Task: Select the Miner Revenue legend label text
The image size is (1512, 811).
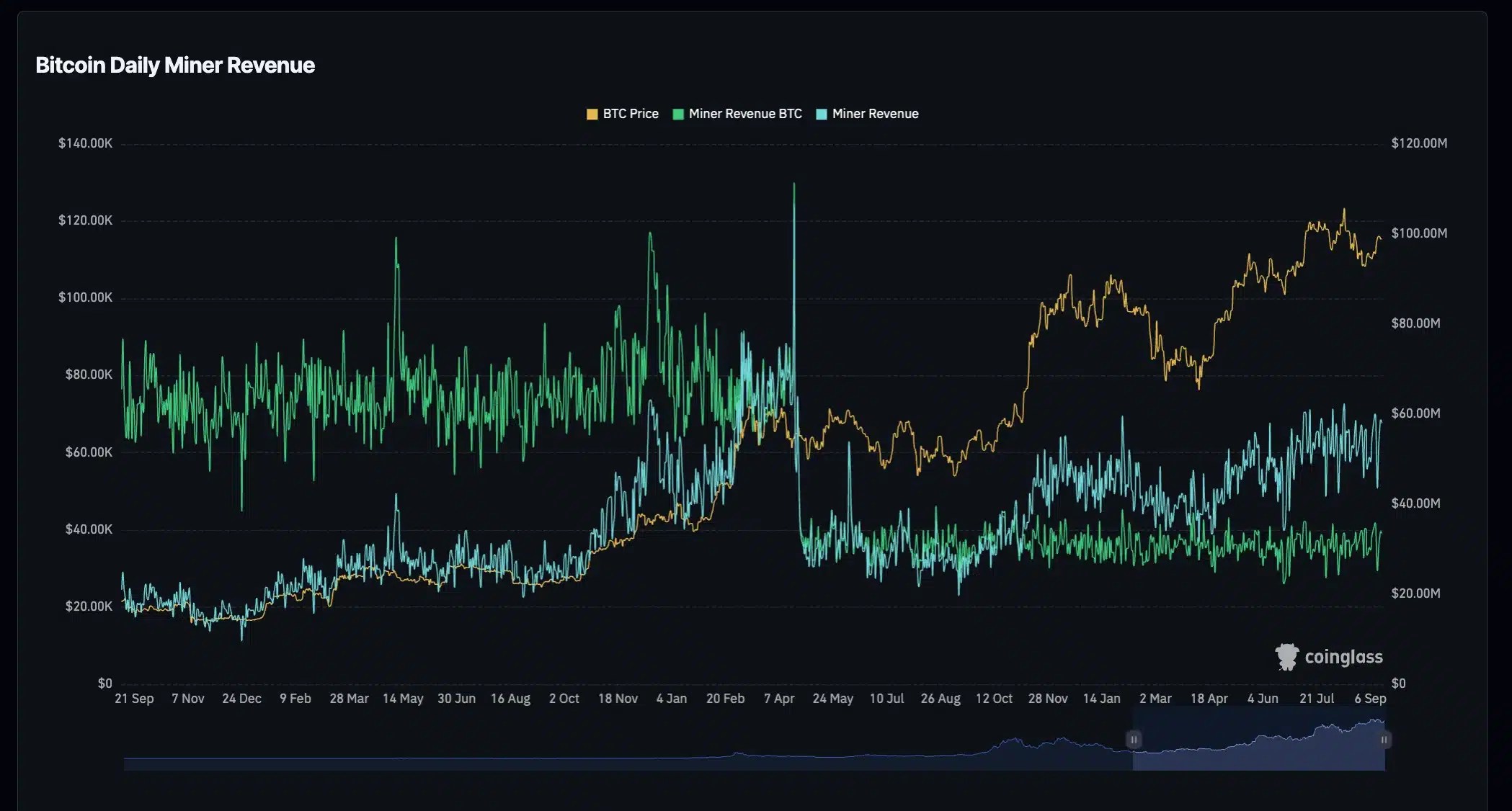Action: click(x=875, y=113)
